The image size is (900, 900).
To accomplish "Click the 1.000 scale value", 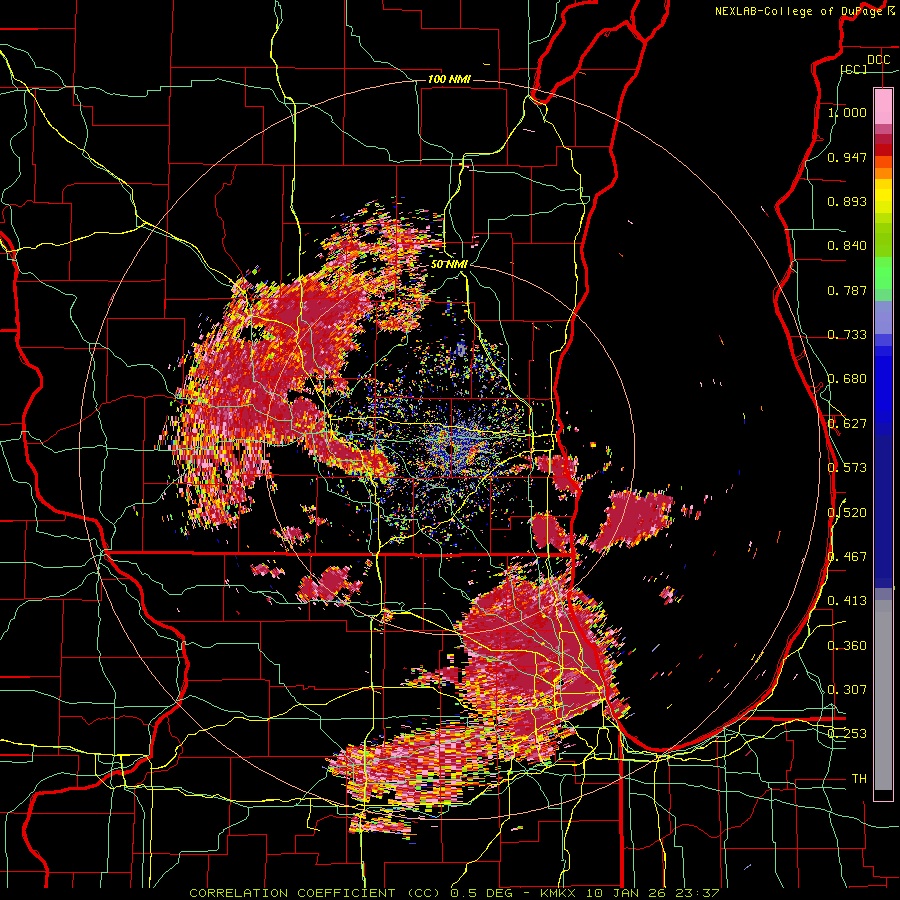I will [847, 112].
